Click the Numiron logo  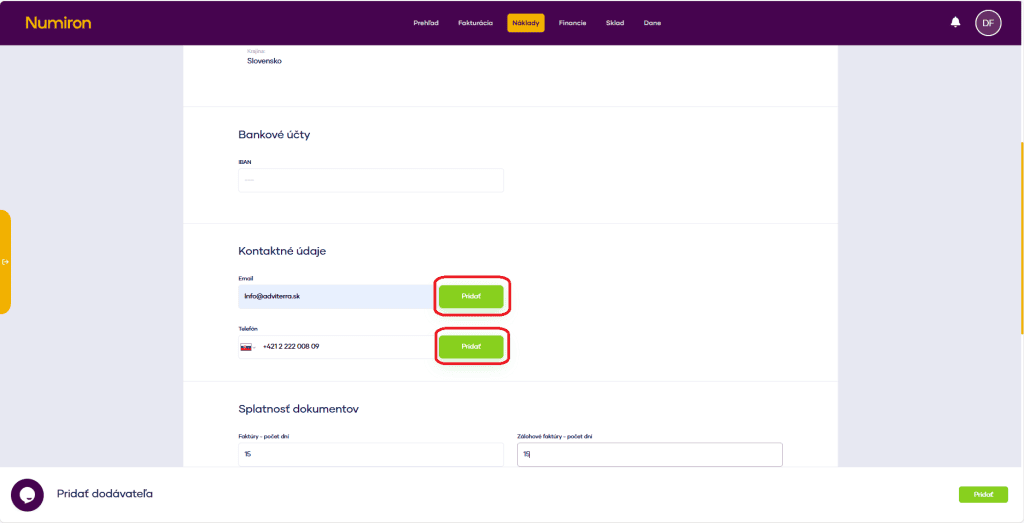(58, 22)
